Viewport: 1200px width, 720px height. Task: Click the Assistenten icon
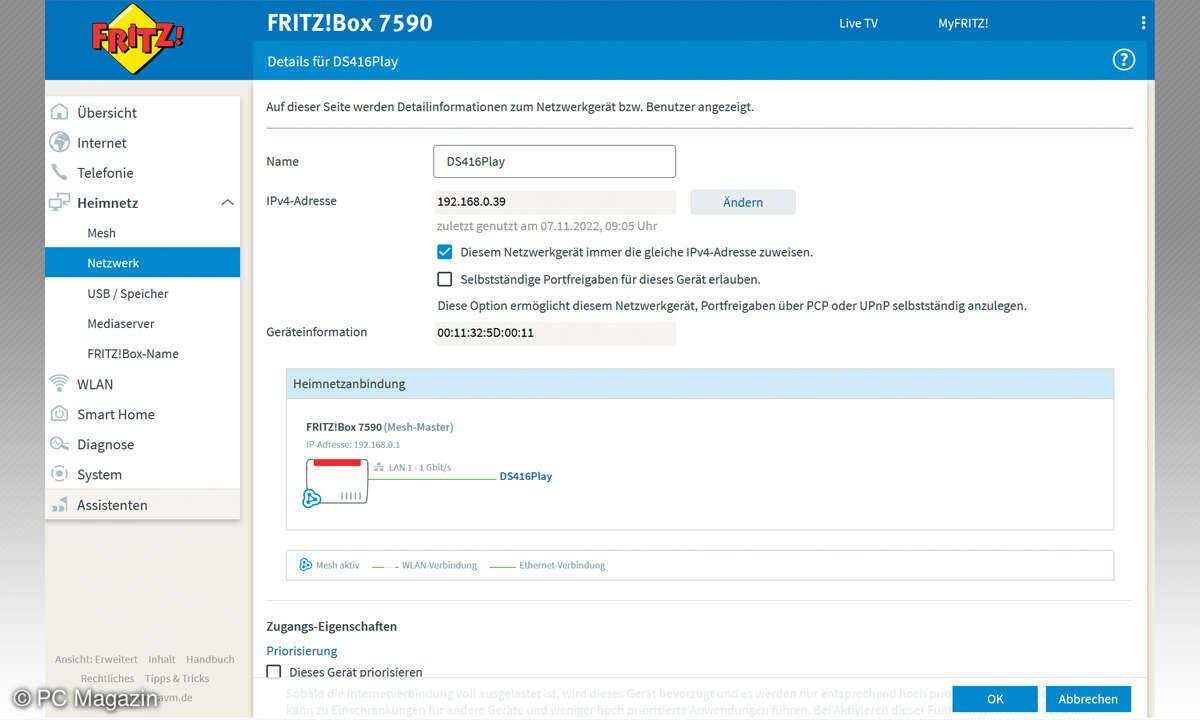(60, 504)
